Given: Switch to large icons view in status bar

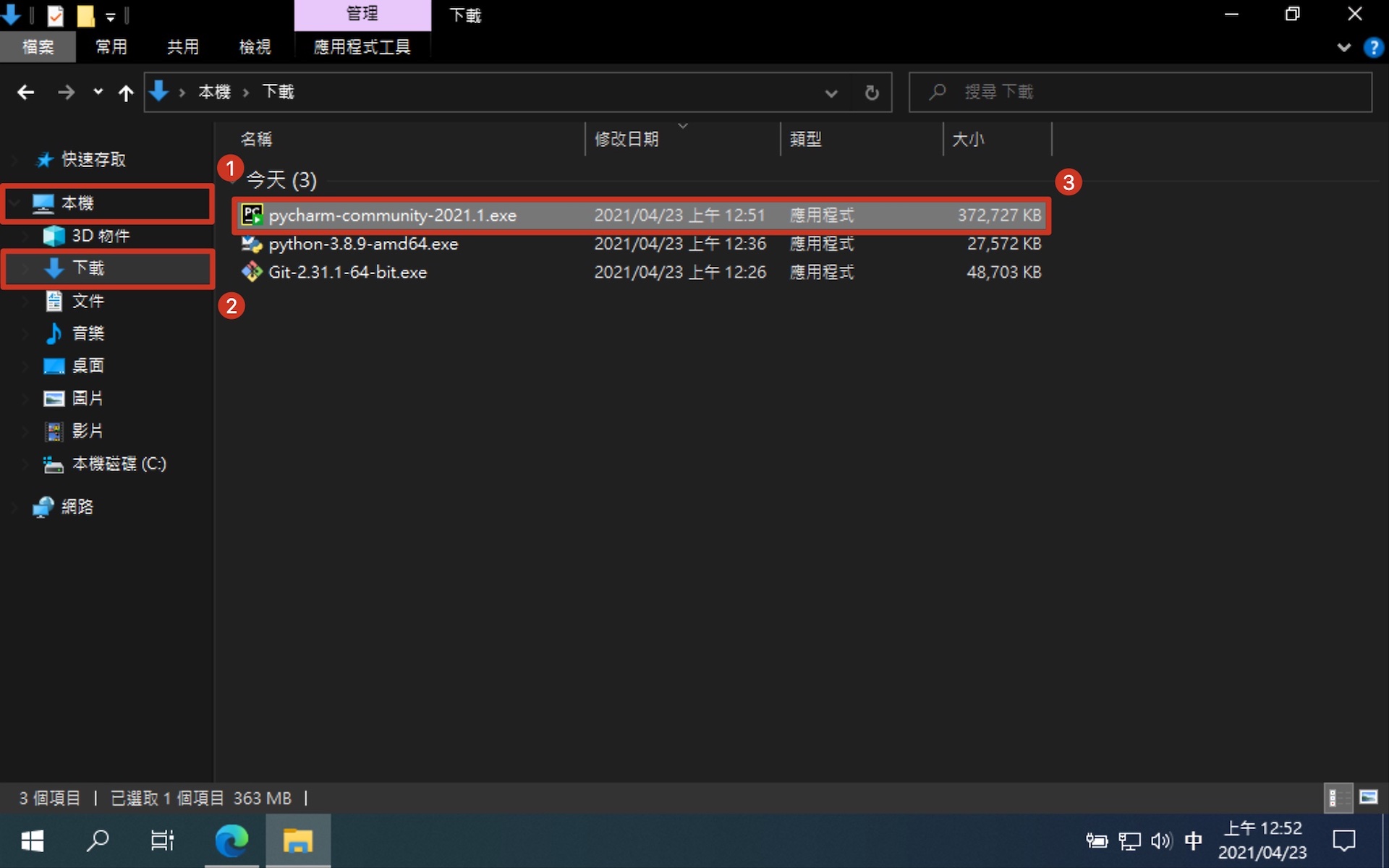Looking at the screenshot, I should (x=1369, y=798).
